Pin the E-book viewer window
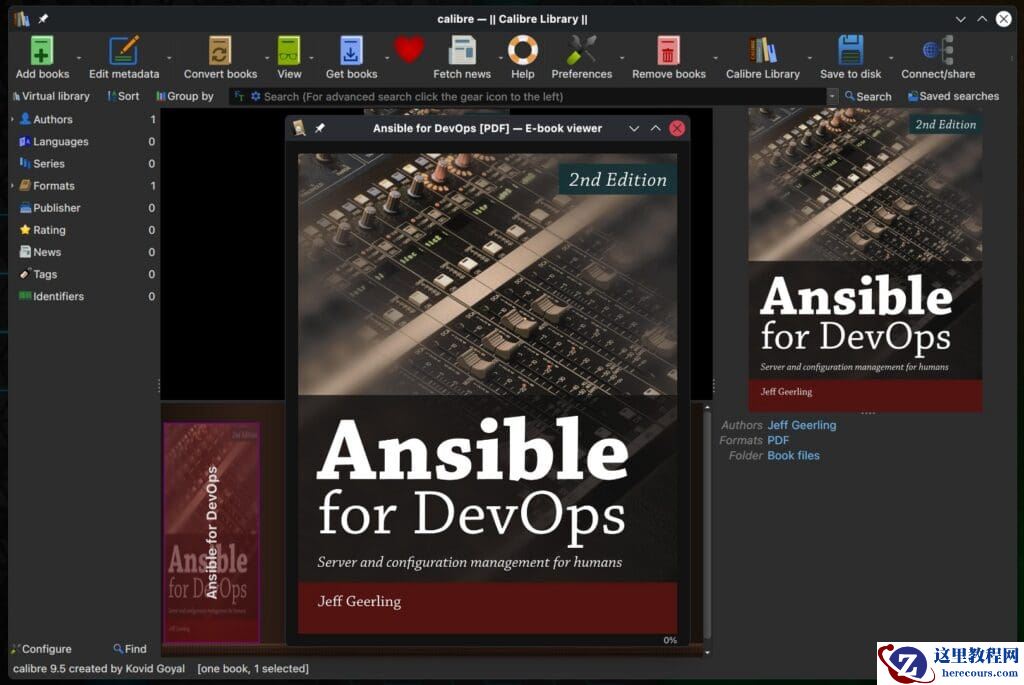Image resolution: width=1024 pixels, height=685 pixels. [x=320, y=128]
